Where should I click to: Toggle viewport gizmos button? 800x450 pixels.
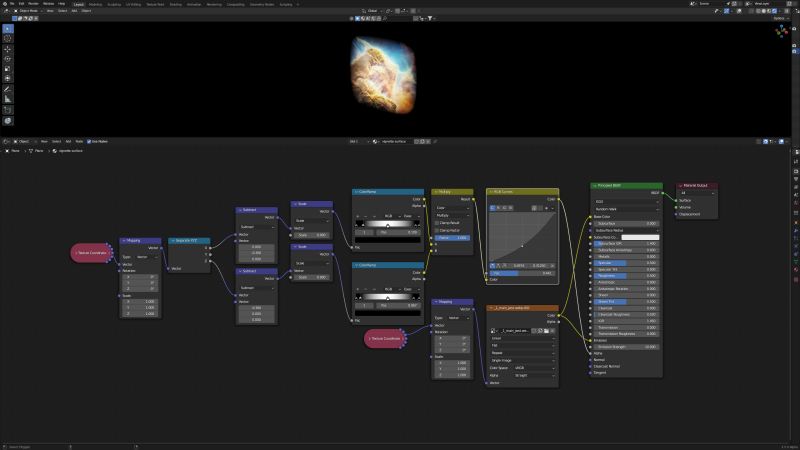click(727, 11)
